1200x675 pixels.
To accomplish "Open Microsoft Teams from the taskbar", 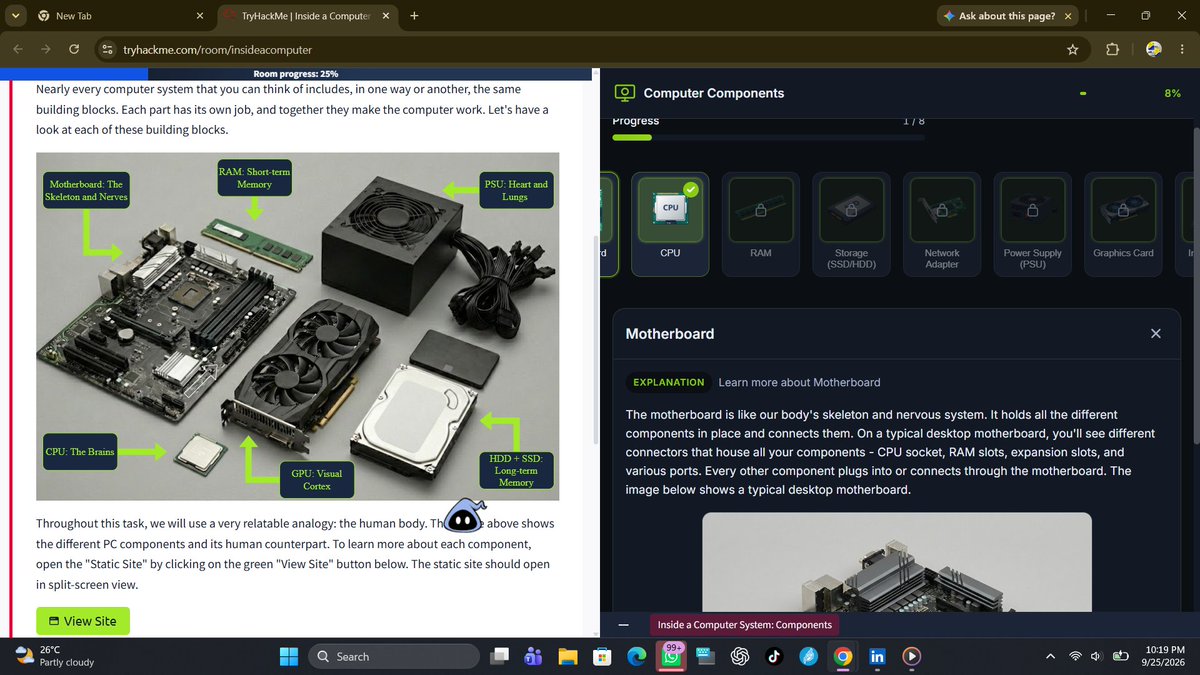I will [x=533, y=656].
